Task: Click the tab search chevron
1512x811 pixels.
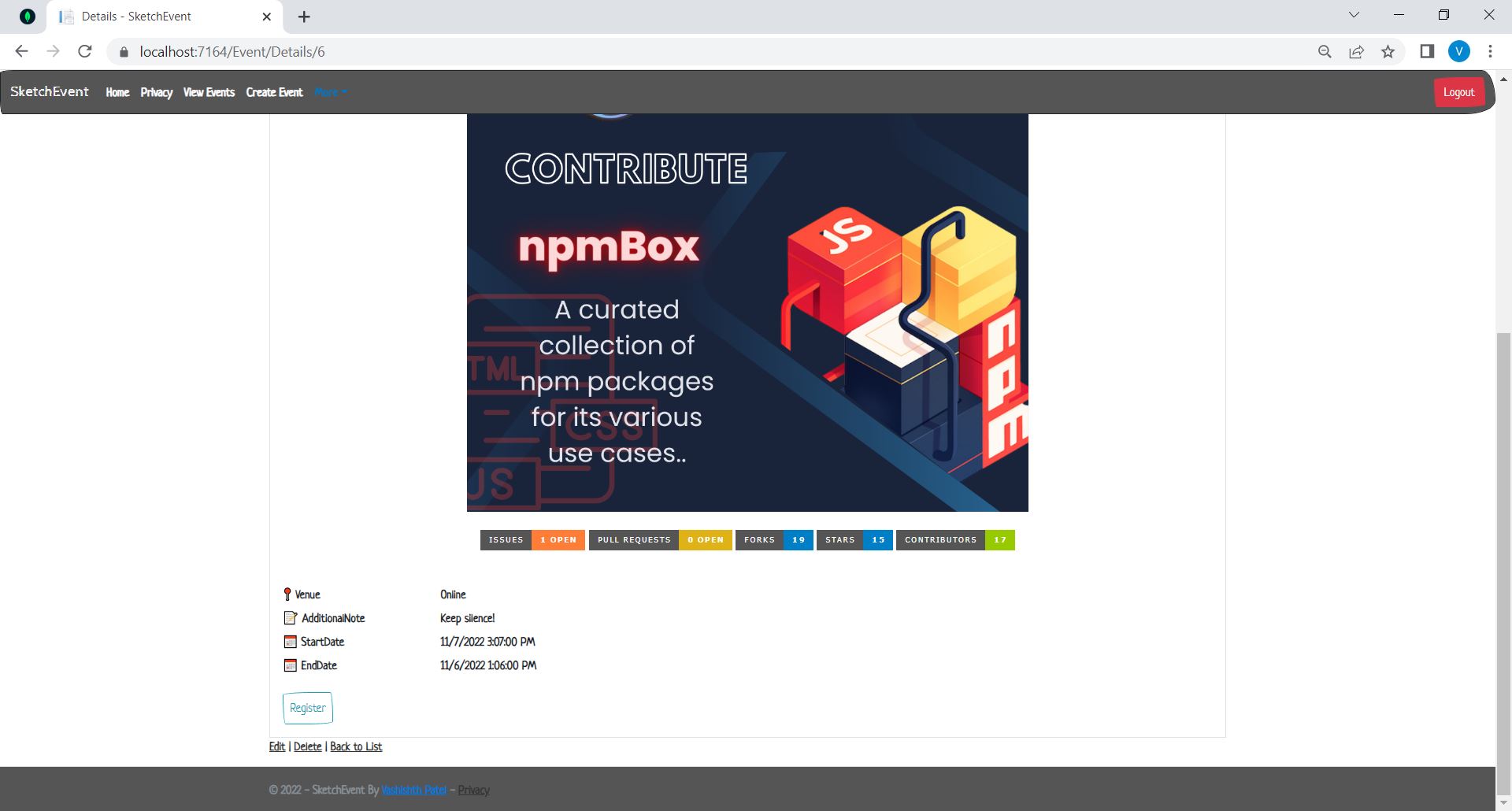Action: point(1354,15)
